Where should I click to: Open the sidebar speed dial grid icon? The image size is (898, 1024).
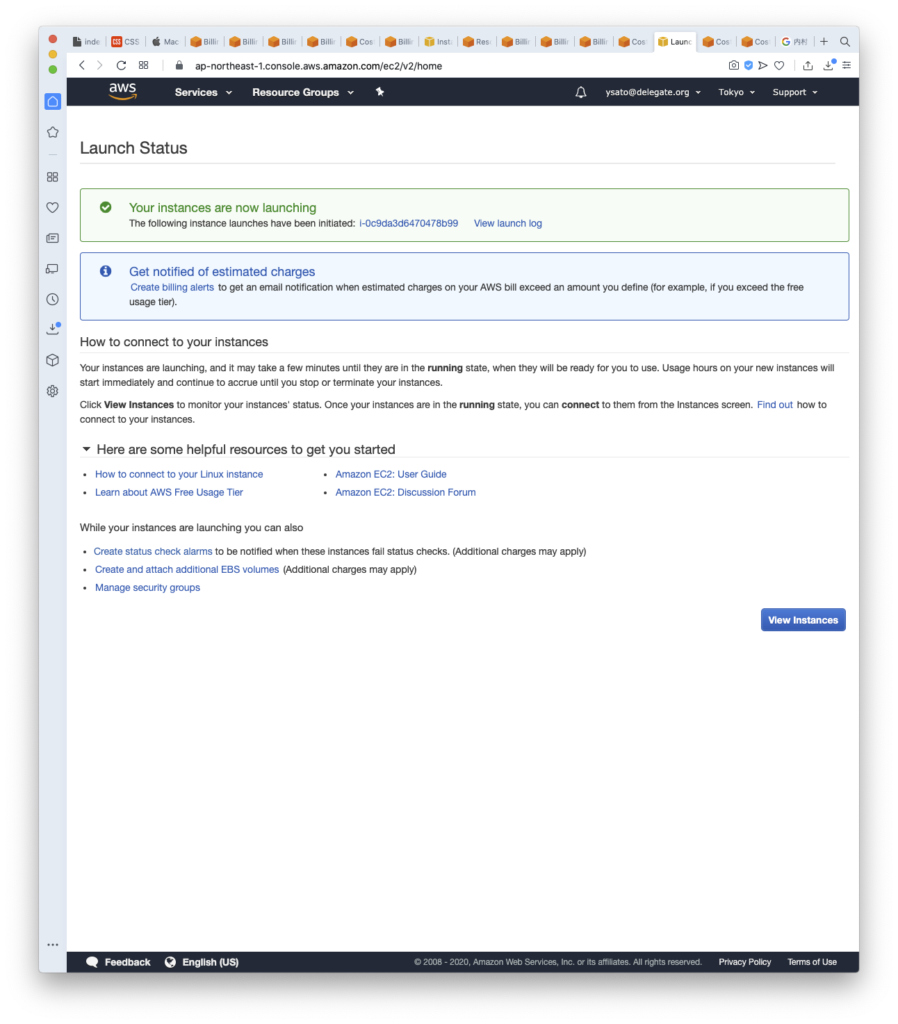(x=53, y=177)
